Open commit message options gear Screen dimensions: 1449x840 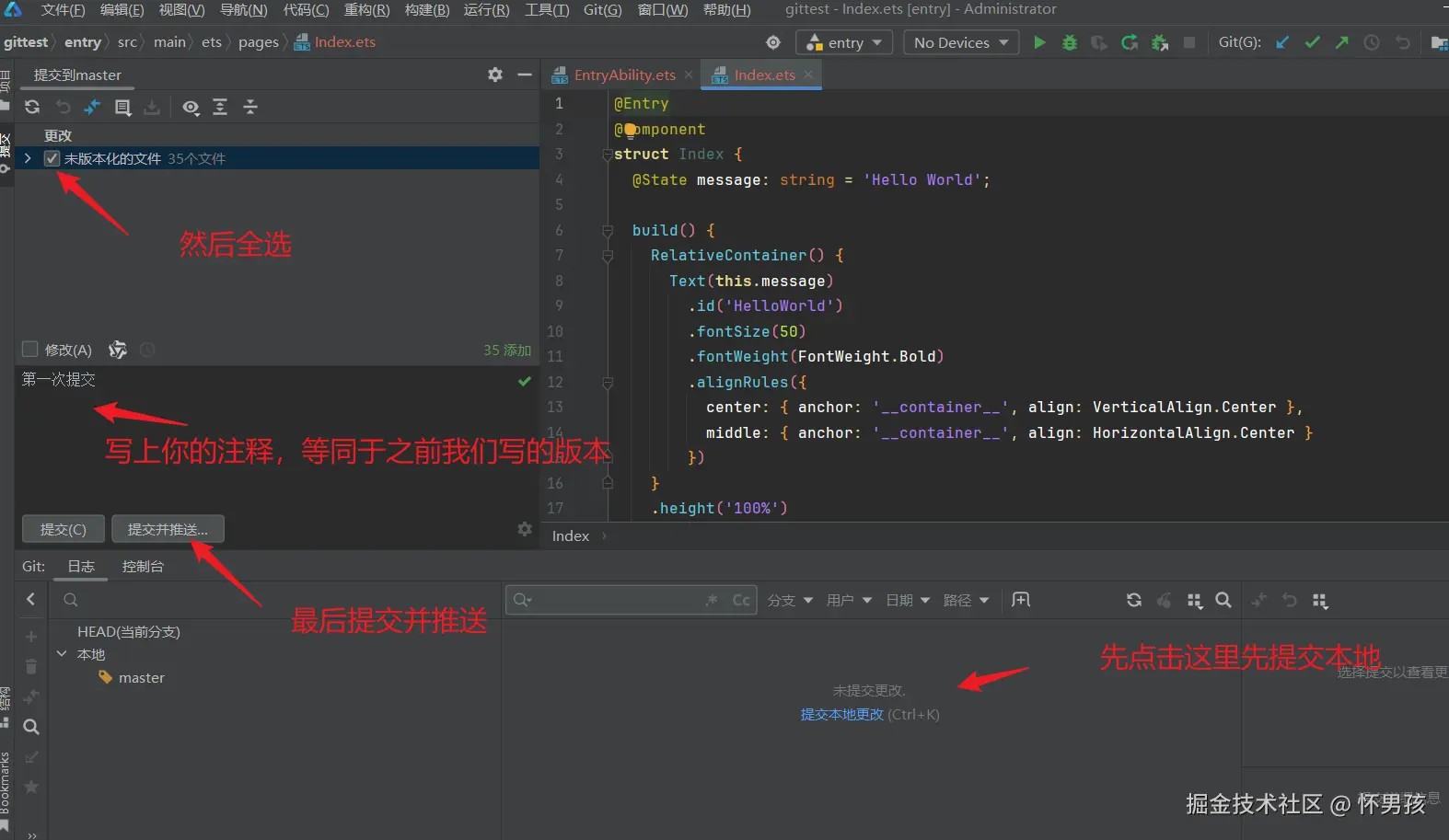[525, 529]
